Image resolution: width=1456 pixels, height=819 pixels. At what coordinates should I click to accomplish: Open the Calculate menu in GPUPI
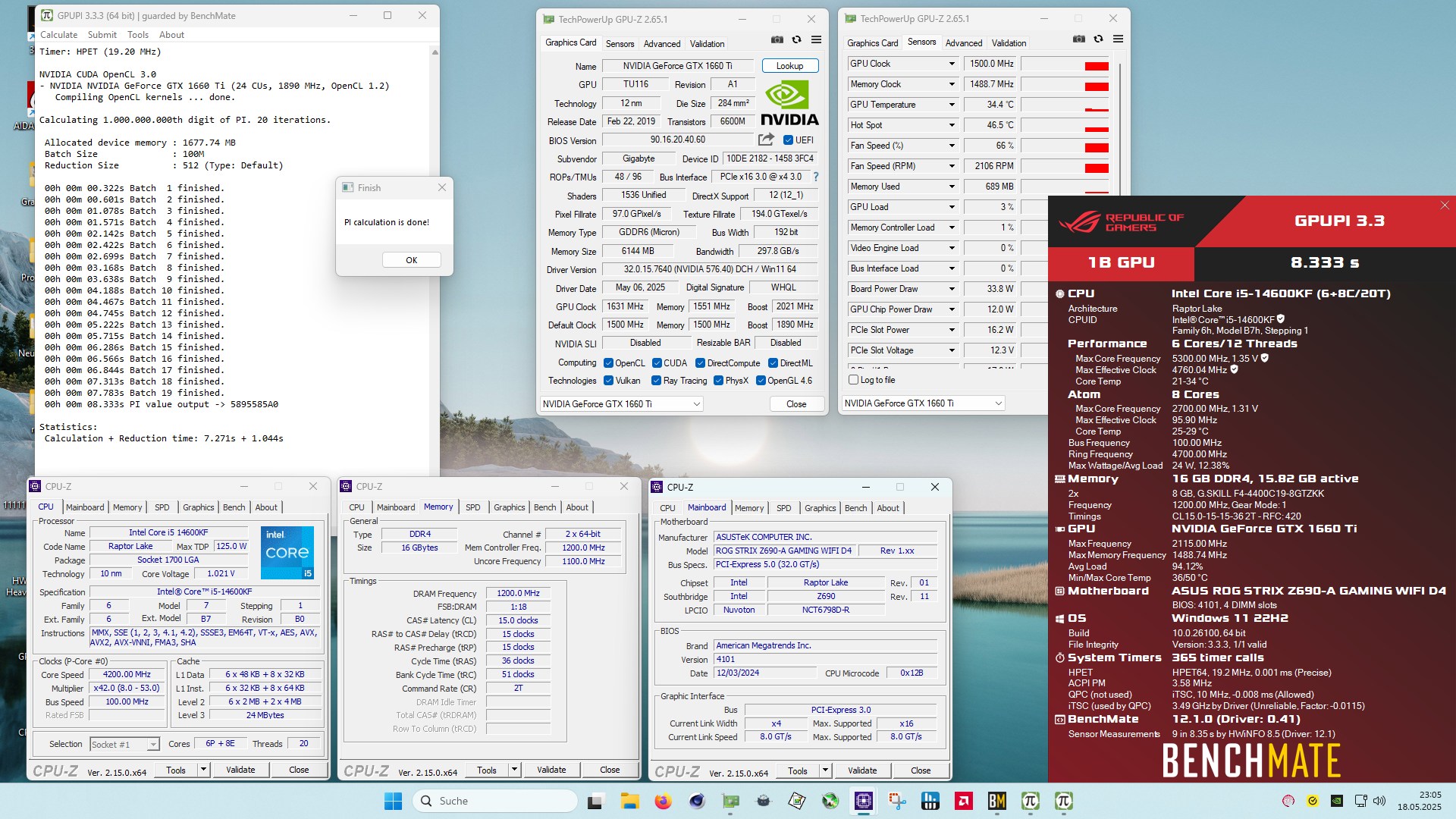tap(58, 35)
